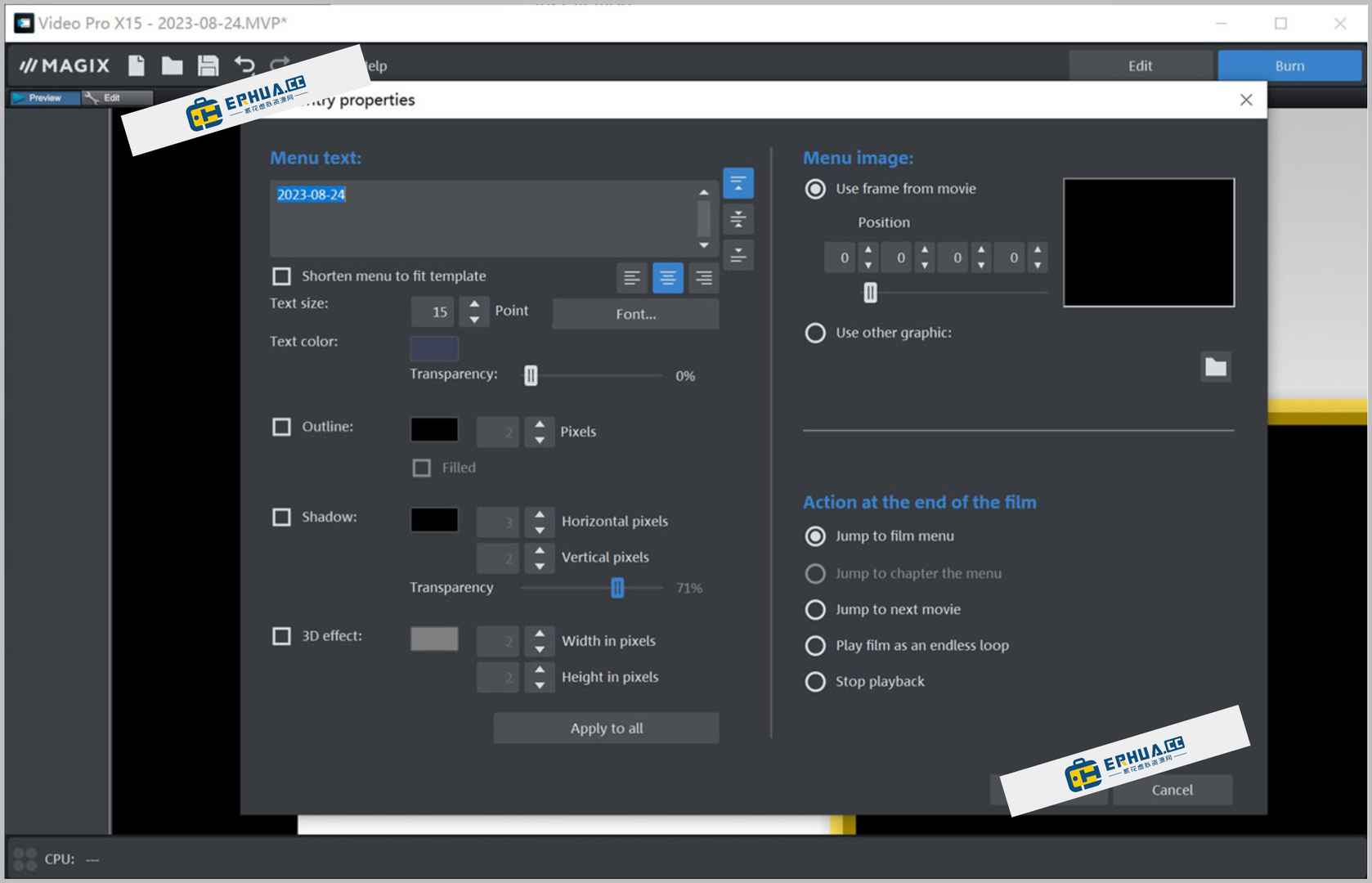Select vertical center alignment for menu text
This screenshot has width=1372, height=883.
(738, 219)
